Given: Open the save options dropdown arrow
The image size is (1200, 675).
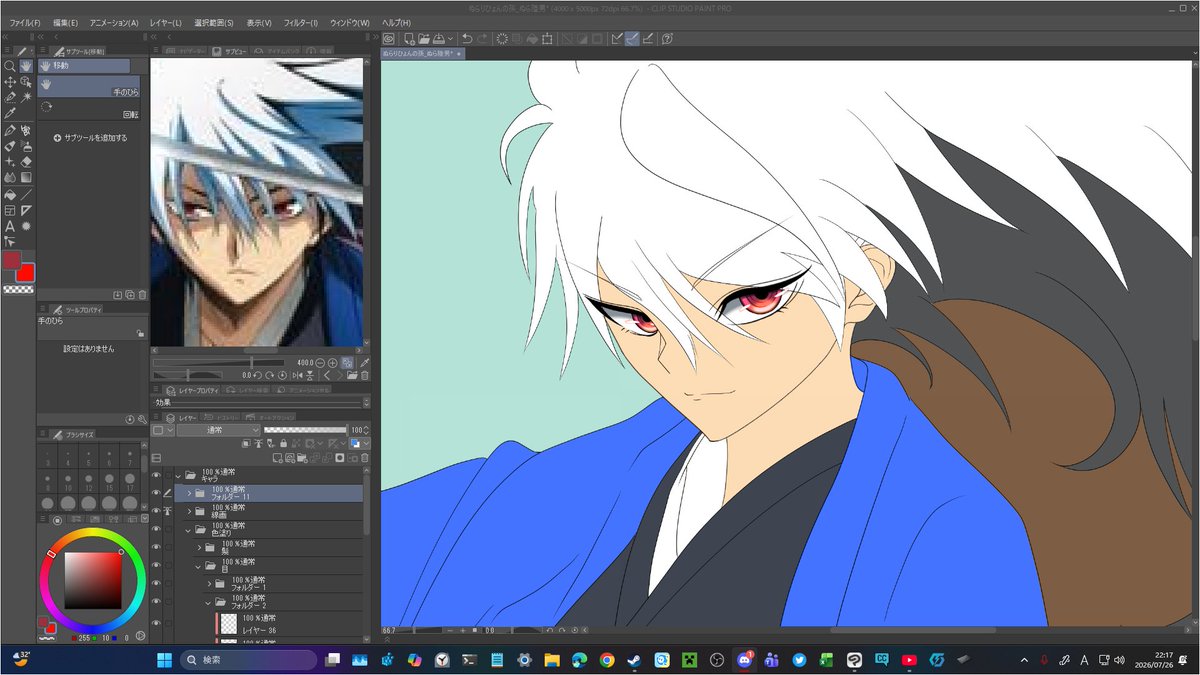Looking at the screenshot, I should coord(451,39).
